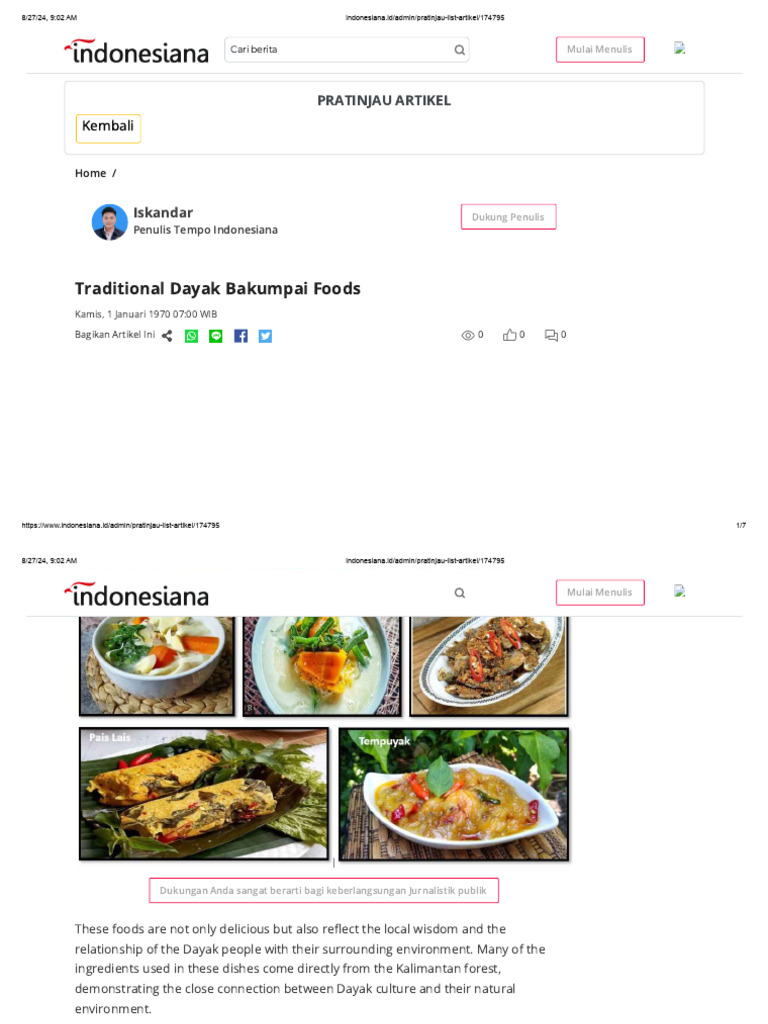Click the Pais Lais food photo
Image resolution: width=768 pixels, height=1024 pixels.
point(204,793)
